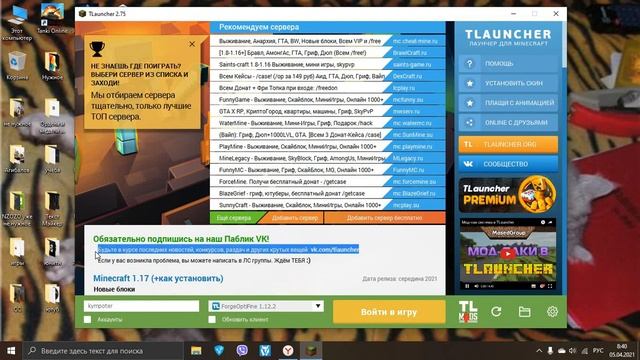Click TL logo on the orange TLauncher.org button
Screen dimensions: 640x360
click(x=468, y=144)
